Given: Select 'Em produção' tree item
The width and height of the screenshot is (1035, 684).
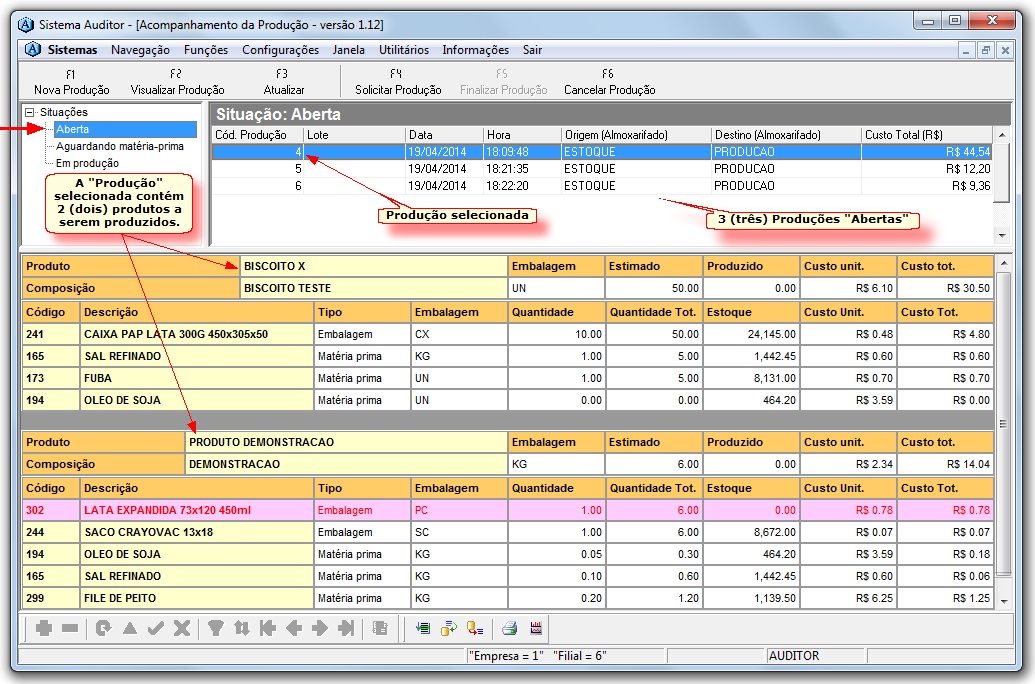Looking at the screenshot, I should 87,163.
